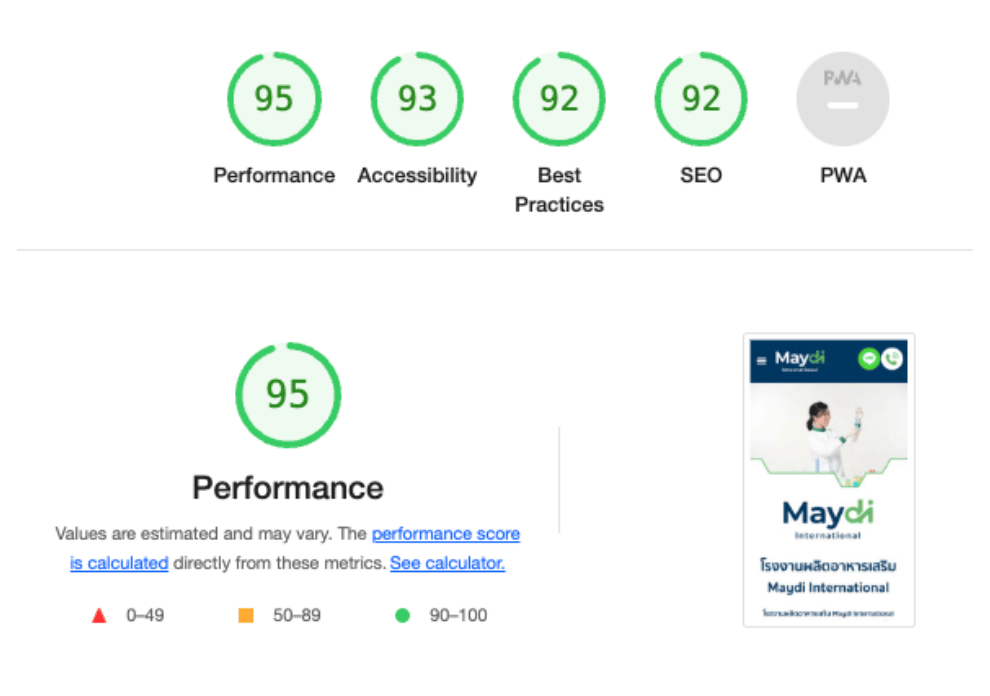Open the 'See calculator.' link
Screen dimensions: 990x696
tap(447, 563)
